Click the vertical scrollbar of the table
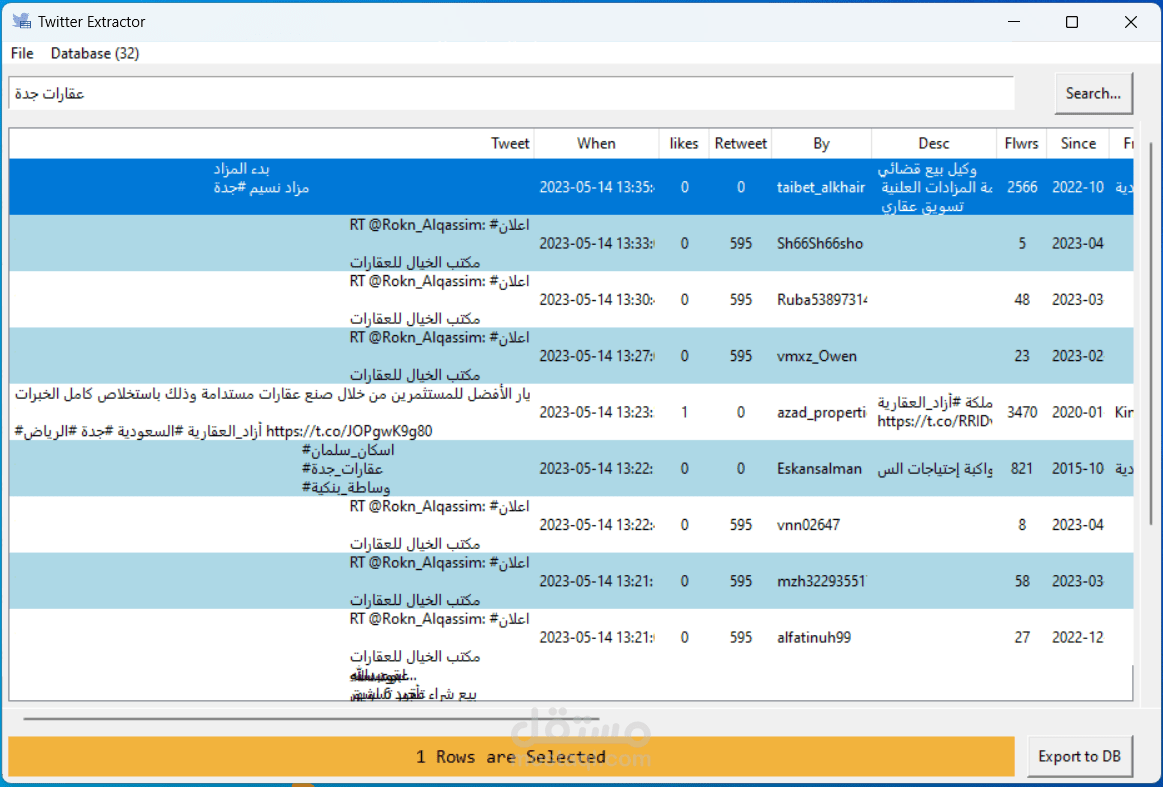 [x=1150, y=334]
